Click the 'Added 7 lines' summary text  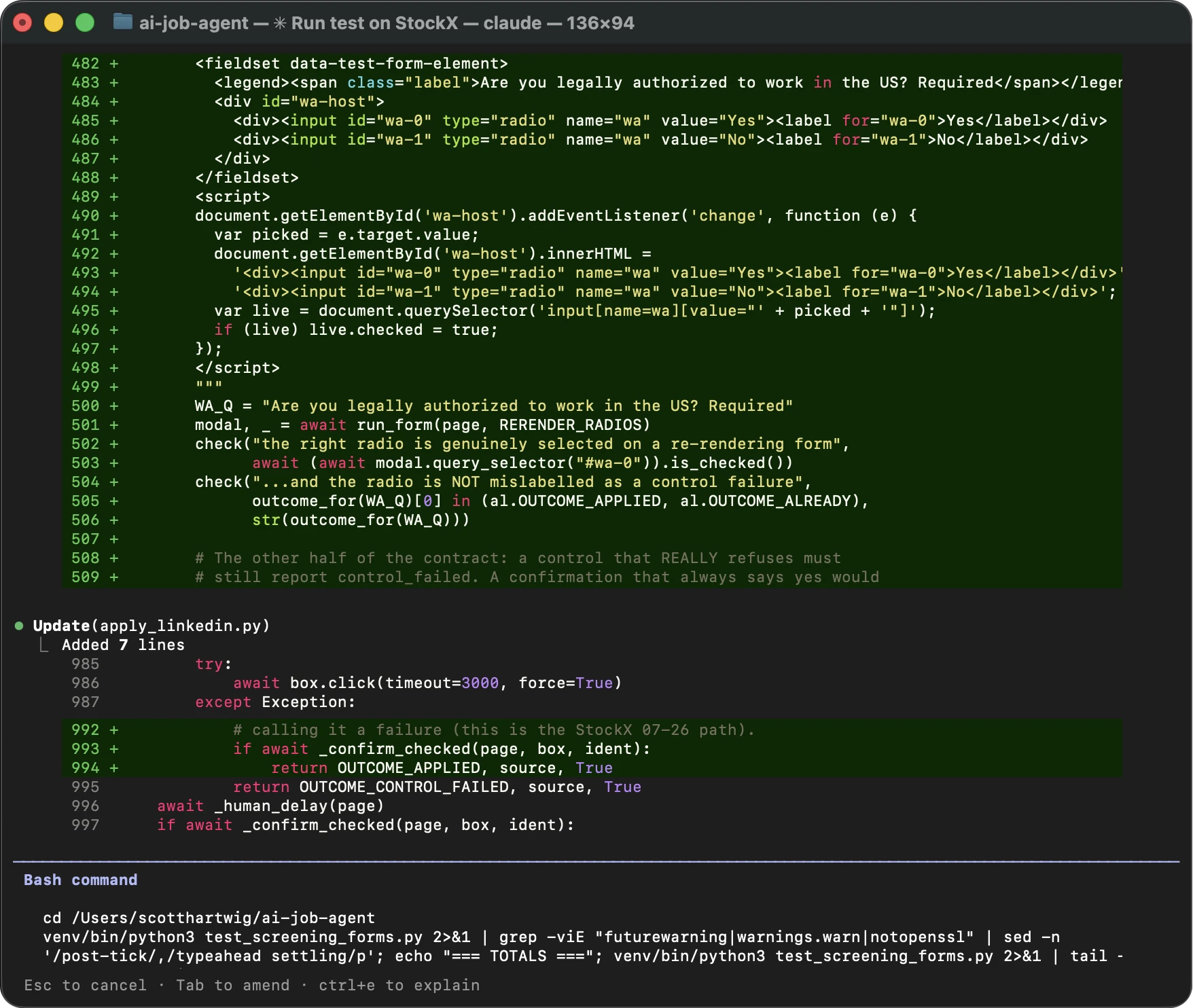point(123,645)
